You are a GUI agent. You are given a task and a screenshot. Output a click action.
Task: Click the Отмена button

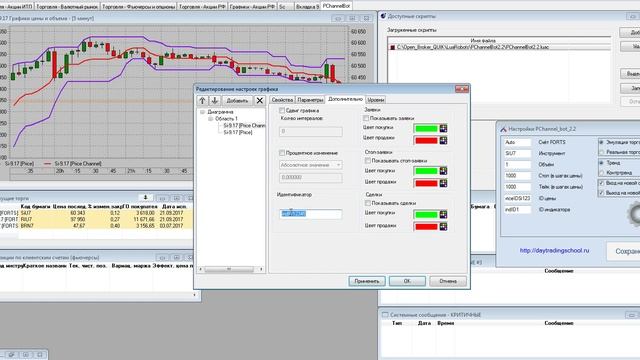coord(448,281)
